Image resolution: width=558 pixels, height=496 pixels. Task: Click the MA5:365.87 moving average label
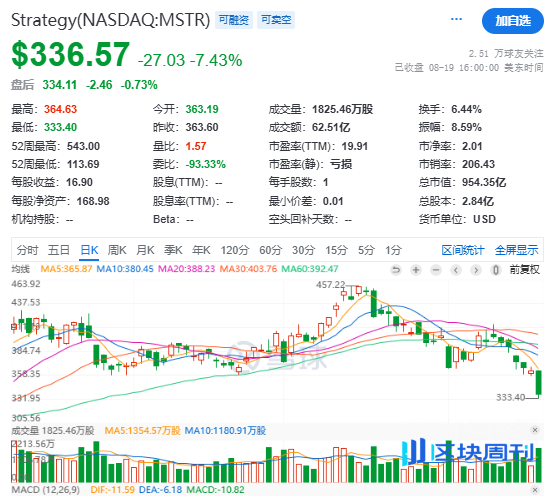pos(67,269)
